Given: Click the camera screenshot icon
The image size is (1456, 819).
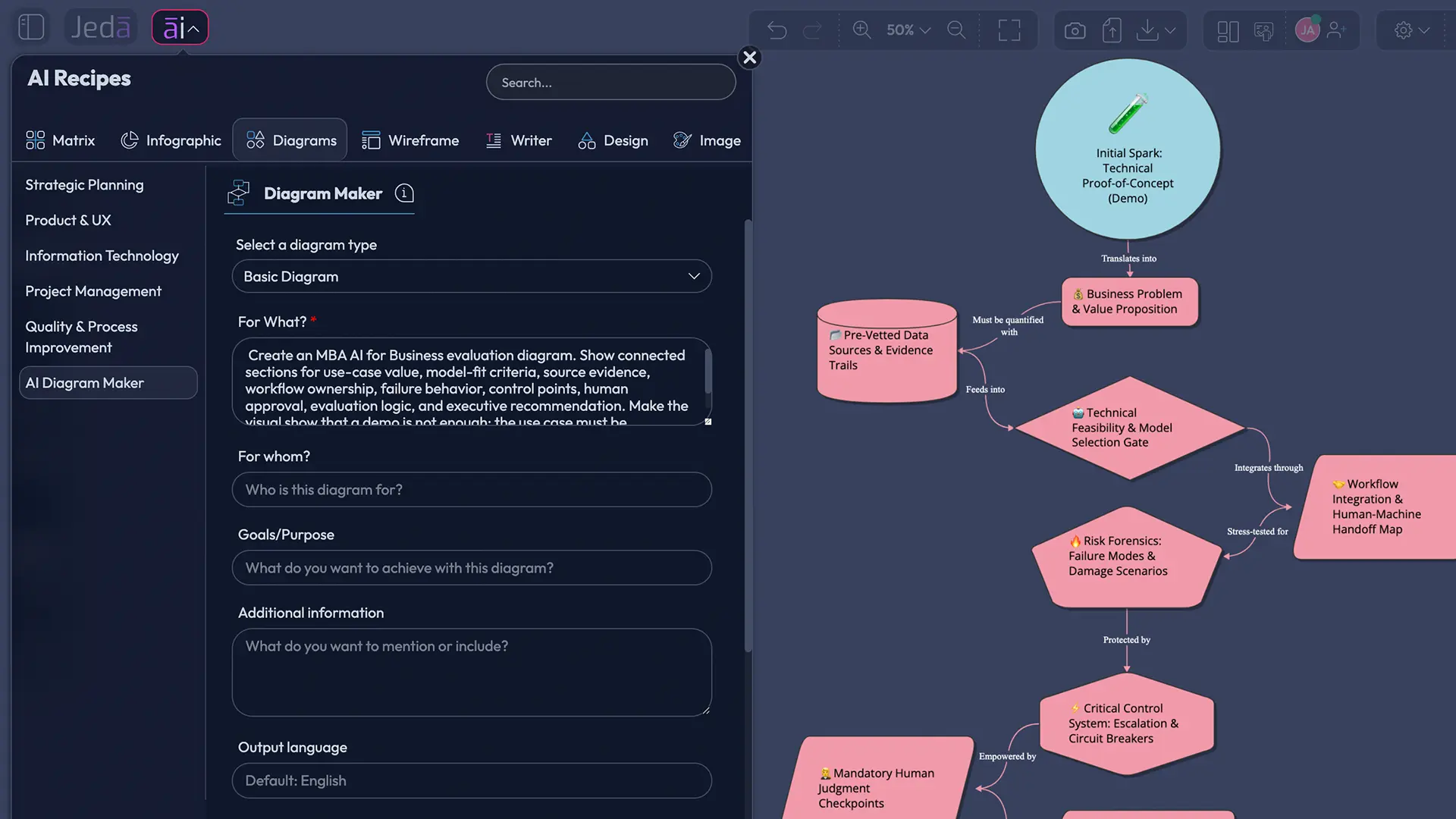Looking at the screenshot, I should [x=1075, y=30].
